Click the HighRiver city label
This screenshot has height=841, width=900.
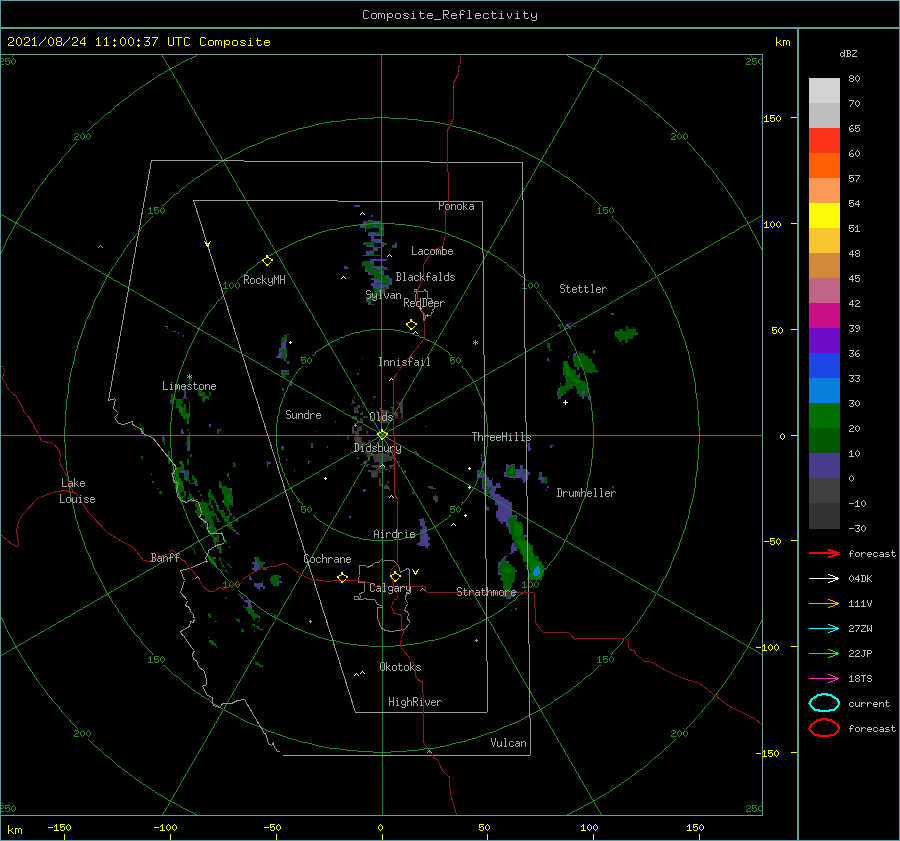(415, 702)
